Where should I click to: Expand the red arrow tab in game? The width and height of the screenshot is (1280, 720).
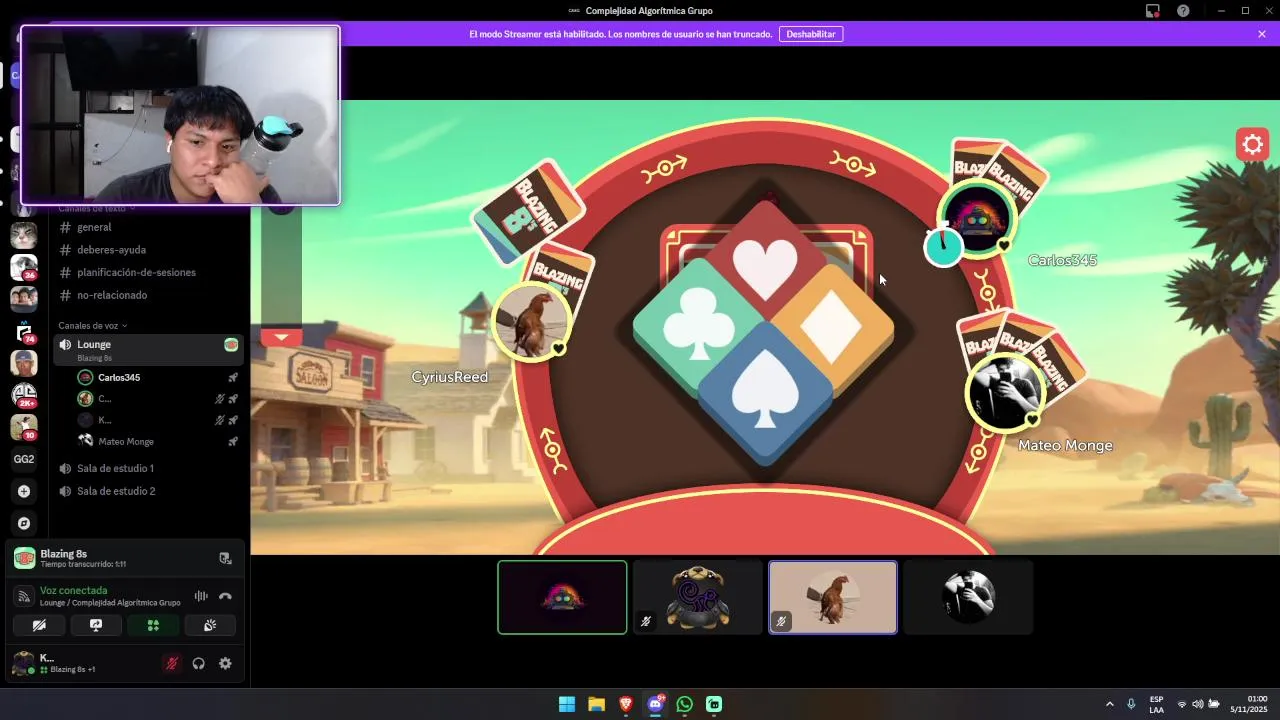tap(281, 337)
